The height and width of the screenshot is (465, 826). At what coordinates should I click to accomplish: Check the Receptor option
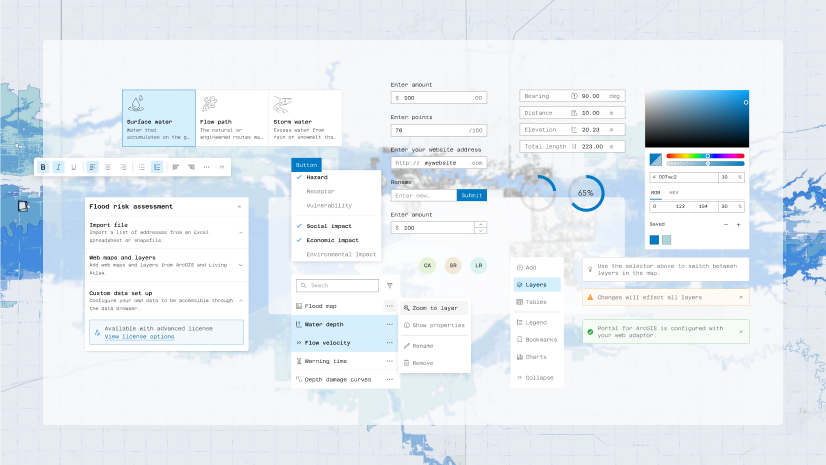336,192
